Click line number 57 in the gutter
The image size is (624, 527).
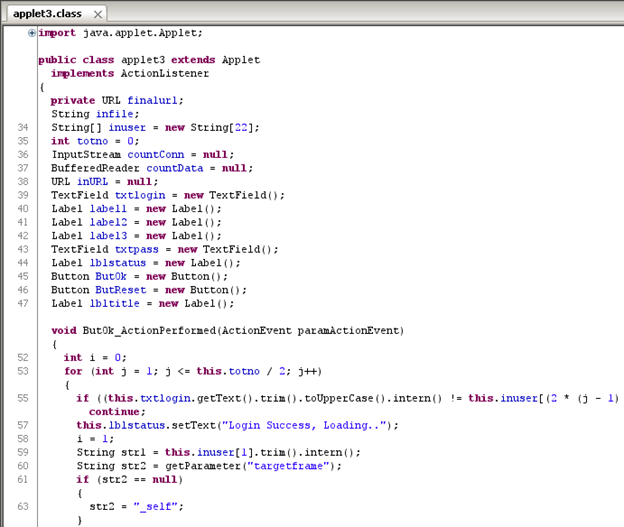[22, 425]
